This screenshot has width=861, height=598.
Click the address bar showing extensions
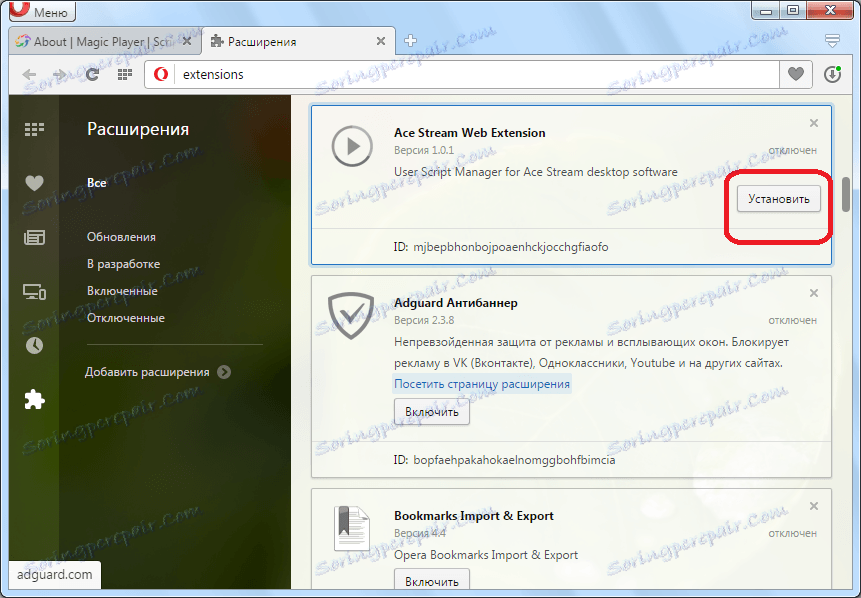click(462, 74)
